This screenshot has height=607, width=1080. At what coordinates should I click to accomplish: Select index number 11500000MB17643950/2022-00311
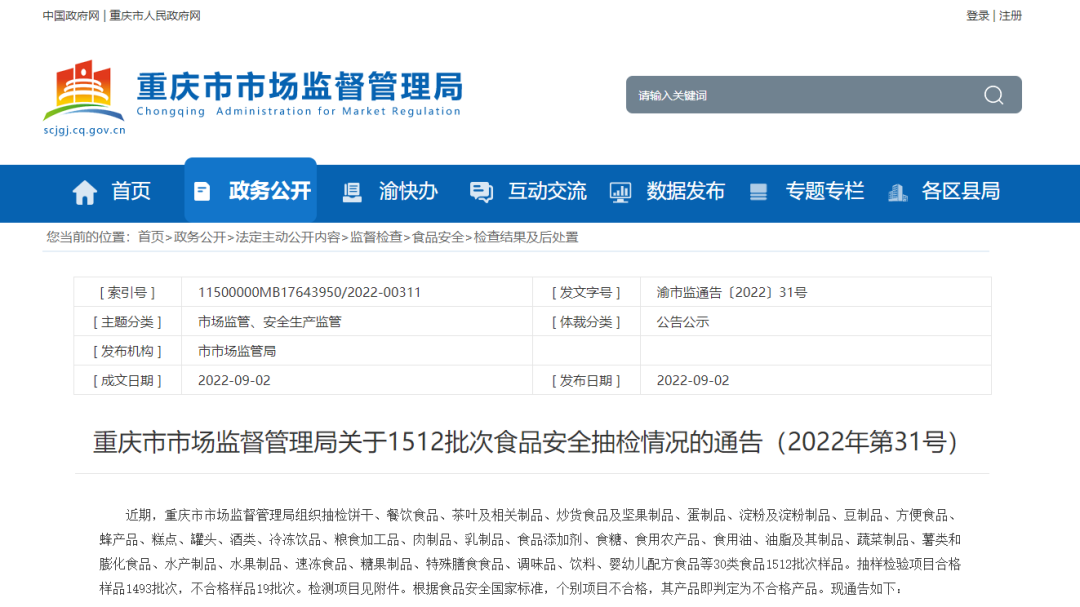click(x=309, y=292)
